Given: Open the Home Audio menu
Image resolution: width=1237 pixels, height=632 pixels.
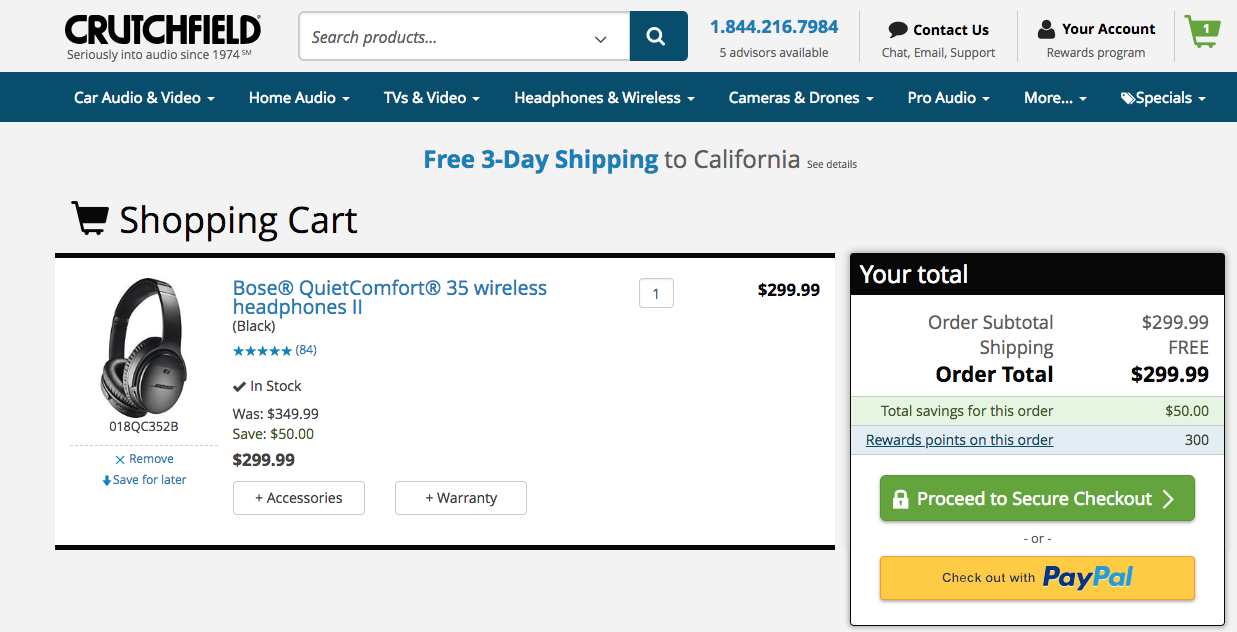Looking at the screenshot, I should [x=299, y=98].
